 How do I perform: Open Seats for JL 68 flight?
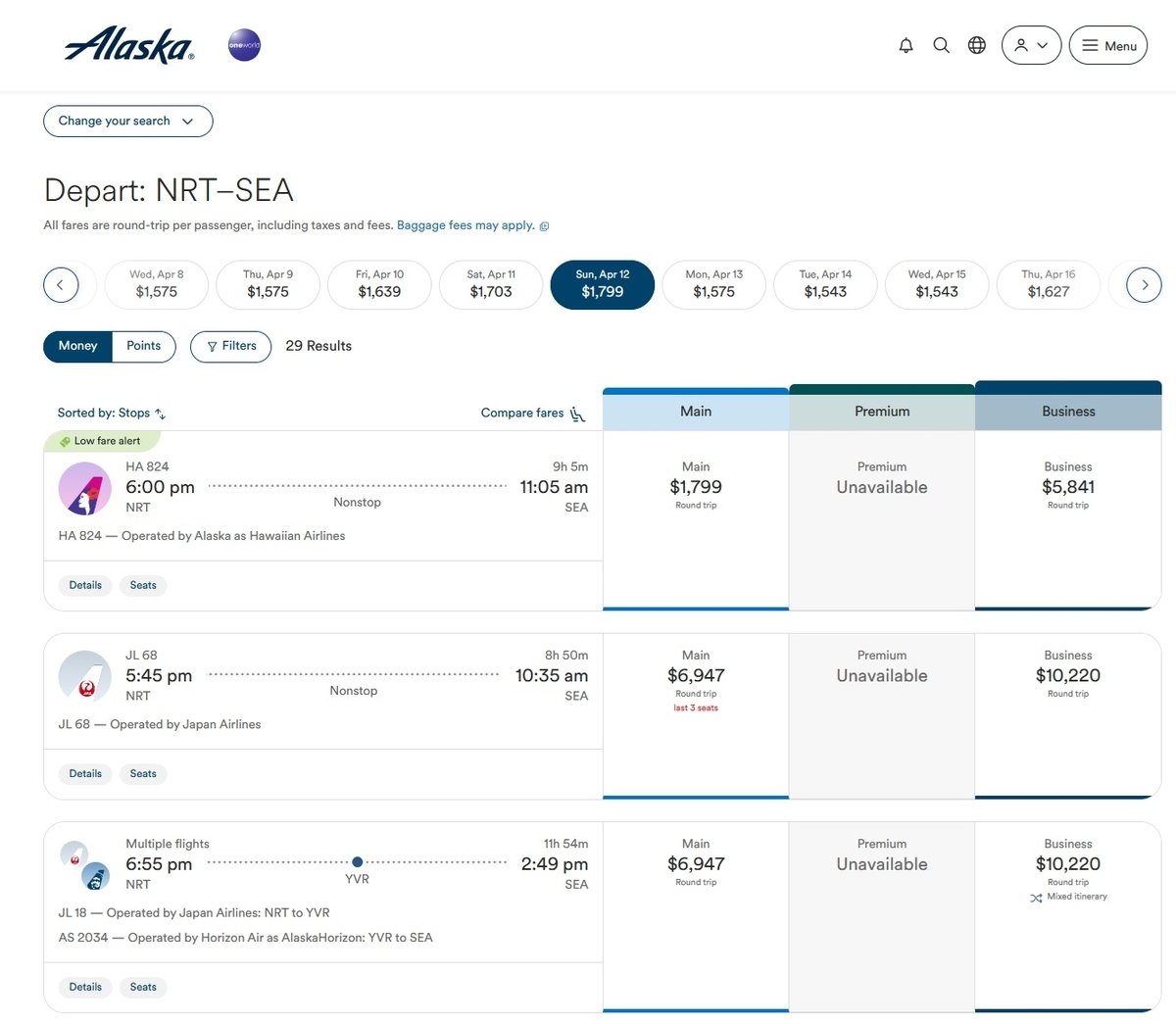coord(143,774)
